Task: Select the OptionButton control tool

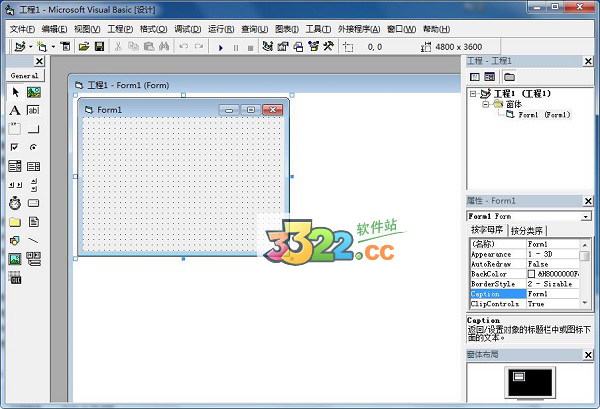Action: click(34, 147)
